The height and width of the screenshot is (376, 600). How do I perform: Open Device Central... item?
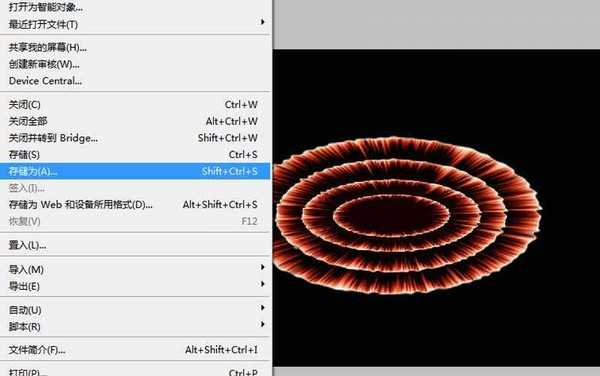tap(135, 81)
